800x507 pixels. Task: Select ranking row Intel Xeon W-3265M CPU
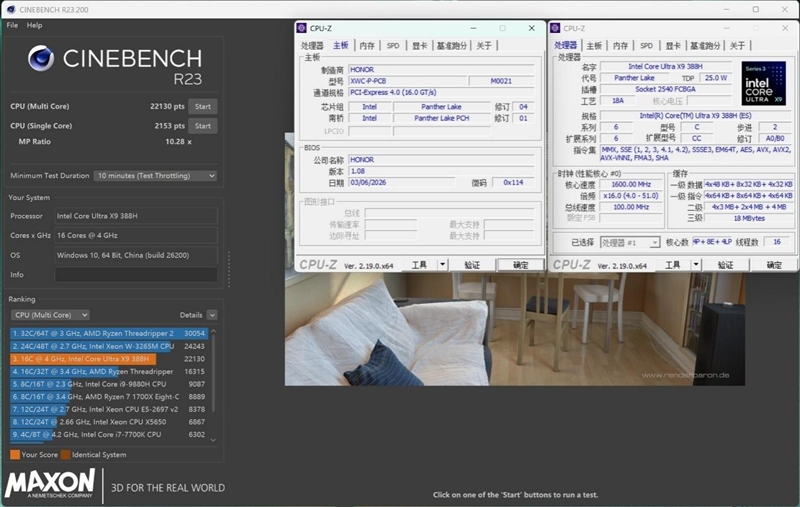point(109,346)
